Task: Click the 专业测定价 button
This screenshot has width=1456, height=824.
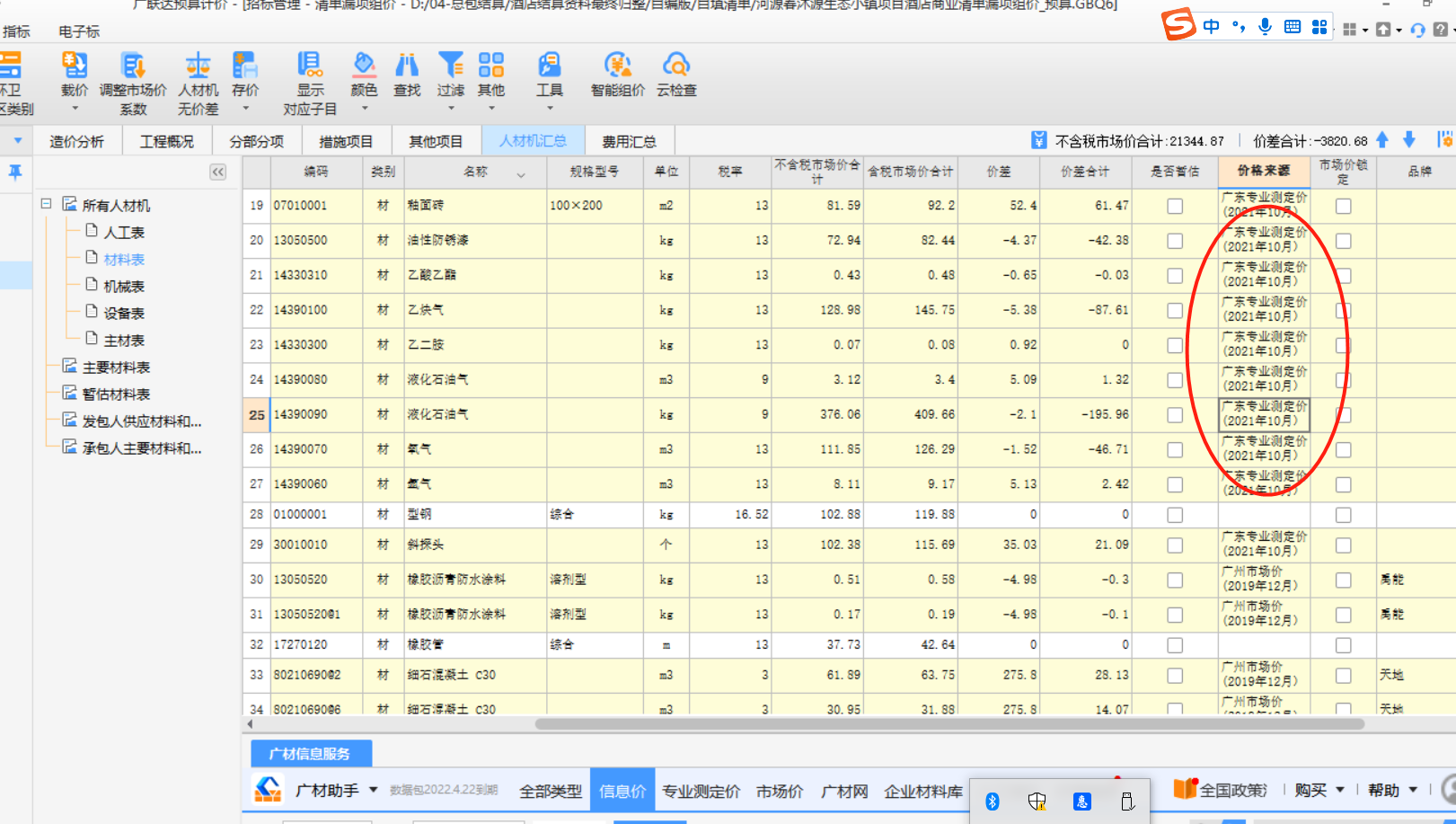Action: (x=702, y=791)
